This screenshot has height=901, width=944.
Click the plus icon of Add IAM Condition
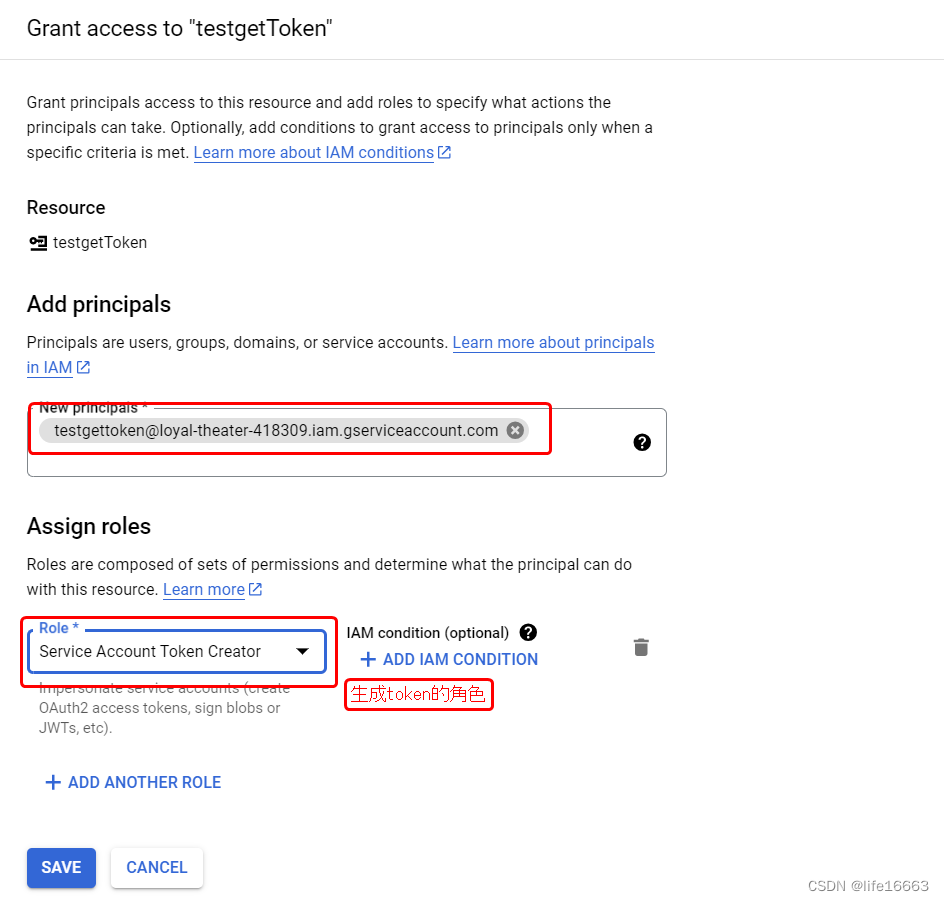[368, 660]
